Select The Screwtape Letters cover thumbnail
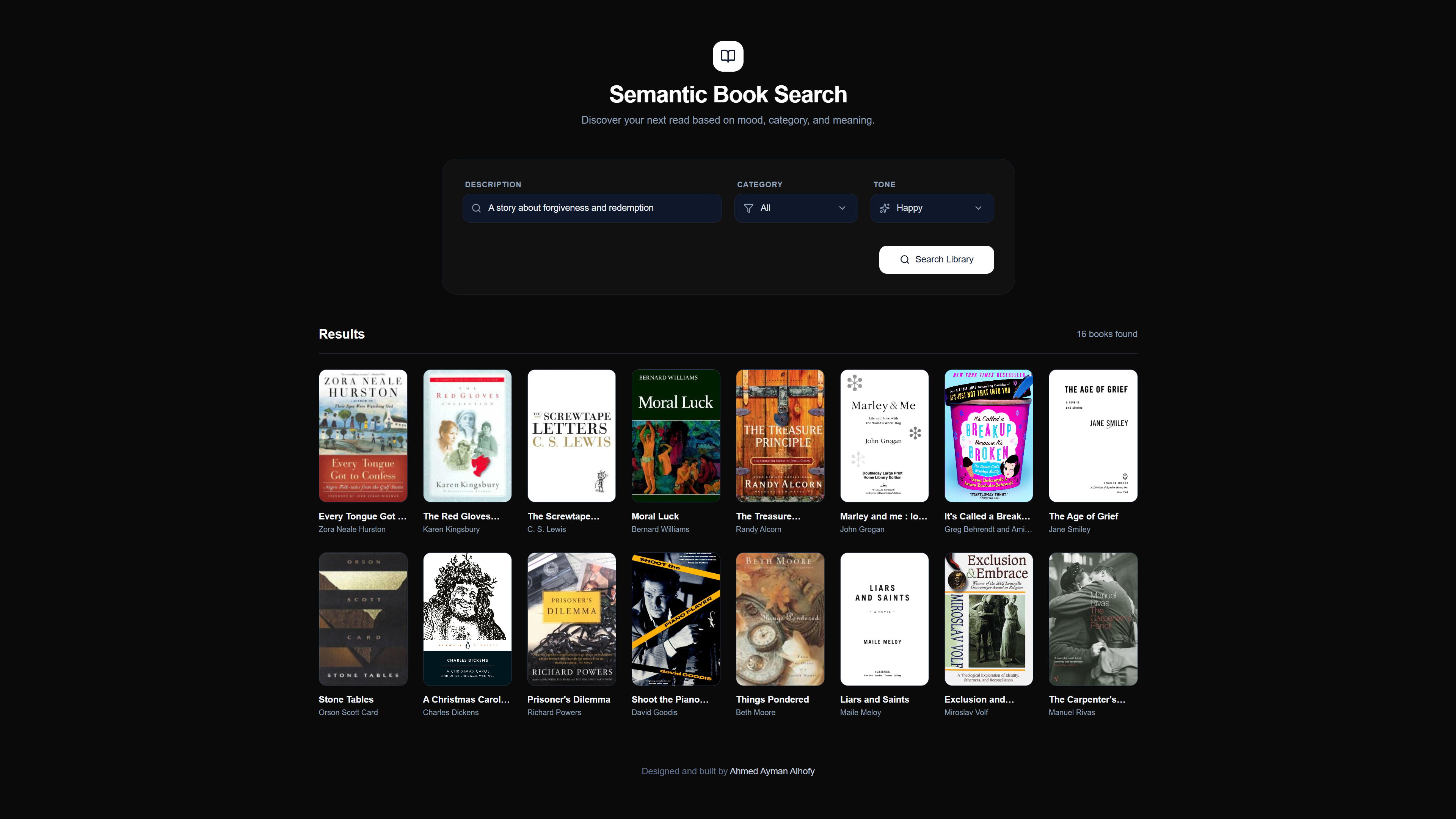The height and width of the screenshot is (819, 1456). [571, 436]
